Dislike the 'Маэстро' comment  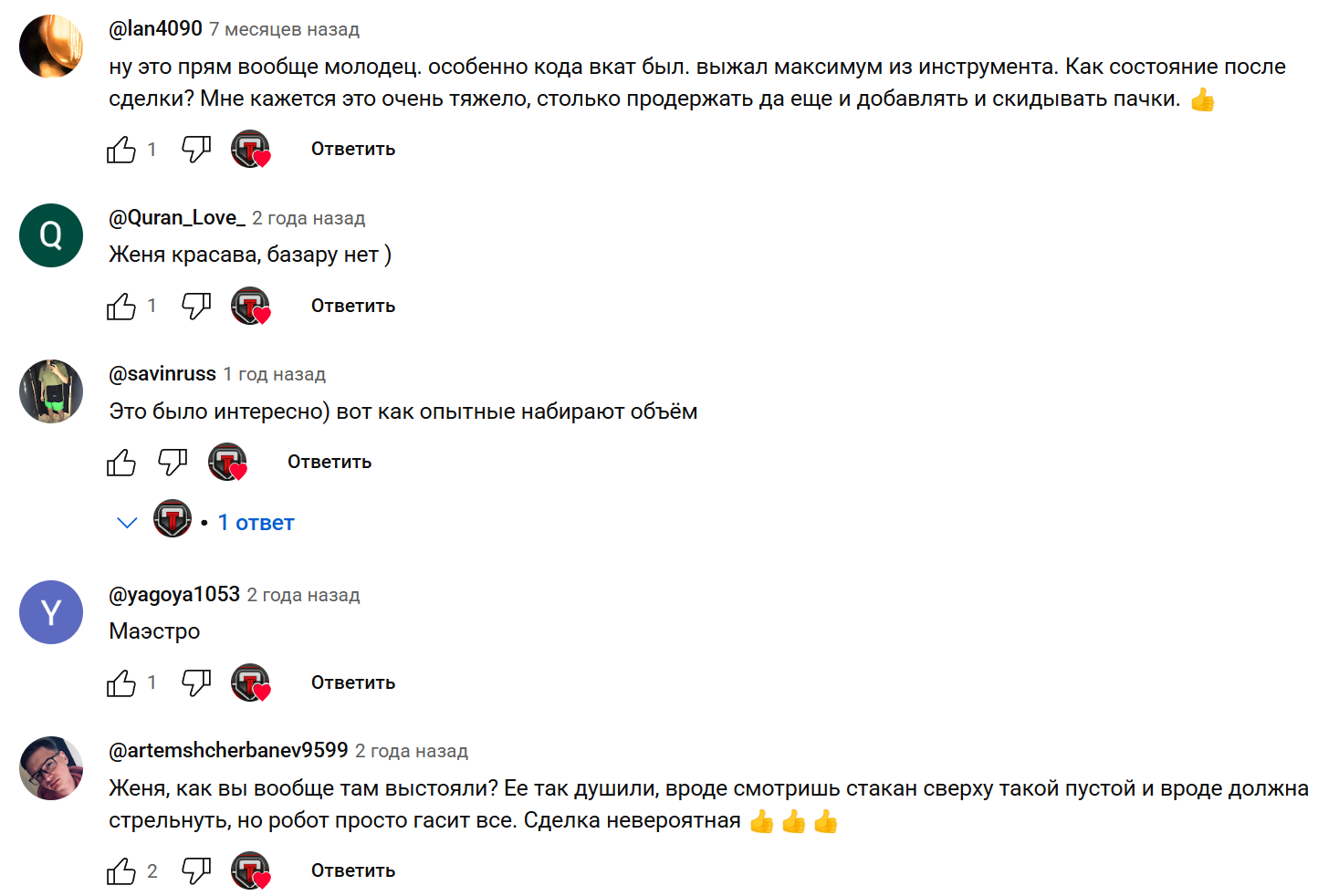196,682
